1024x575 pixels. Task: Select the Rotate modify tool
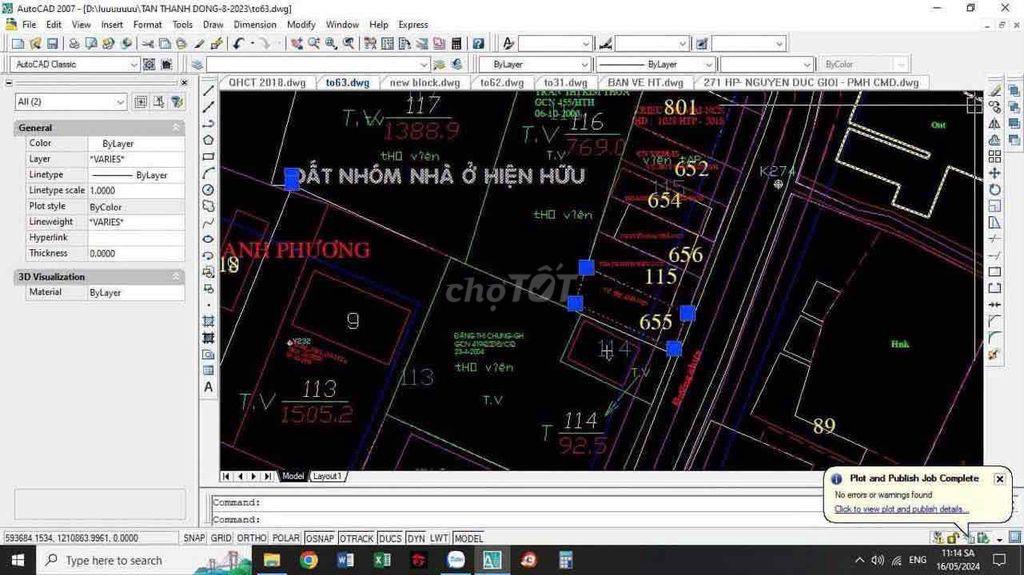pos(995,189)
